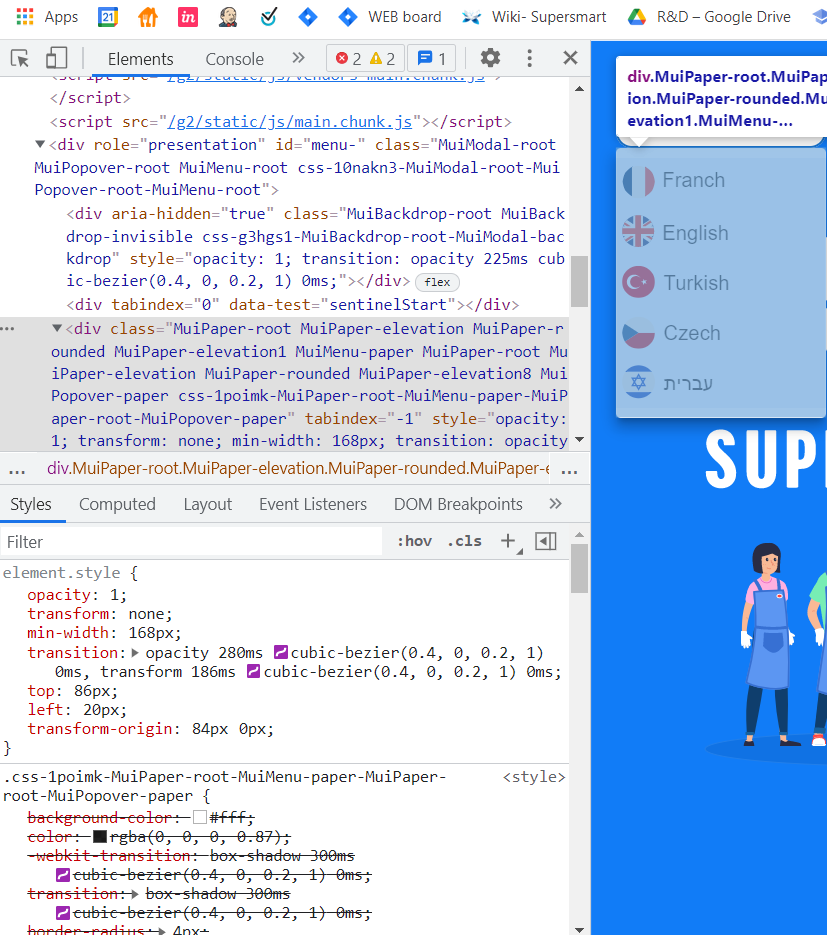Image resolution: width=827 pixels, height=935 pixels.
Task: Switch to the Styles pane tab
Action: click(x=31, y=504)
